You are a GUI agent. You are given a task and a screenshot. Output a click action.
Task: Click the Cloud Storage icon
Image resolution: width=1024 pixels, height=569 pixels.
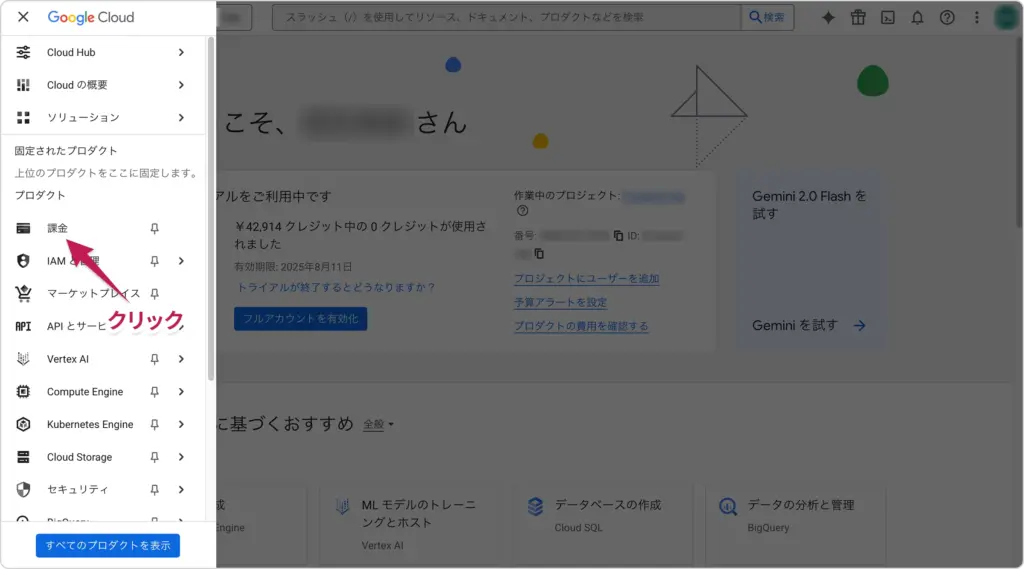pyautogui.click(x=23, y=457)
